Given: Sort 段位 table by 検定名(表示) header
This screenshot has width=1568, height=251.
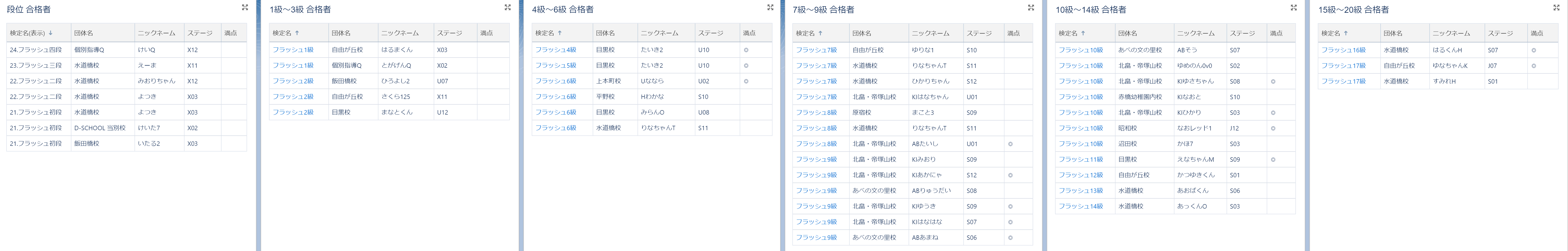Looking at the screenshot, I should 31,33.
